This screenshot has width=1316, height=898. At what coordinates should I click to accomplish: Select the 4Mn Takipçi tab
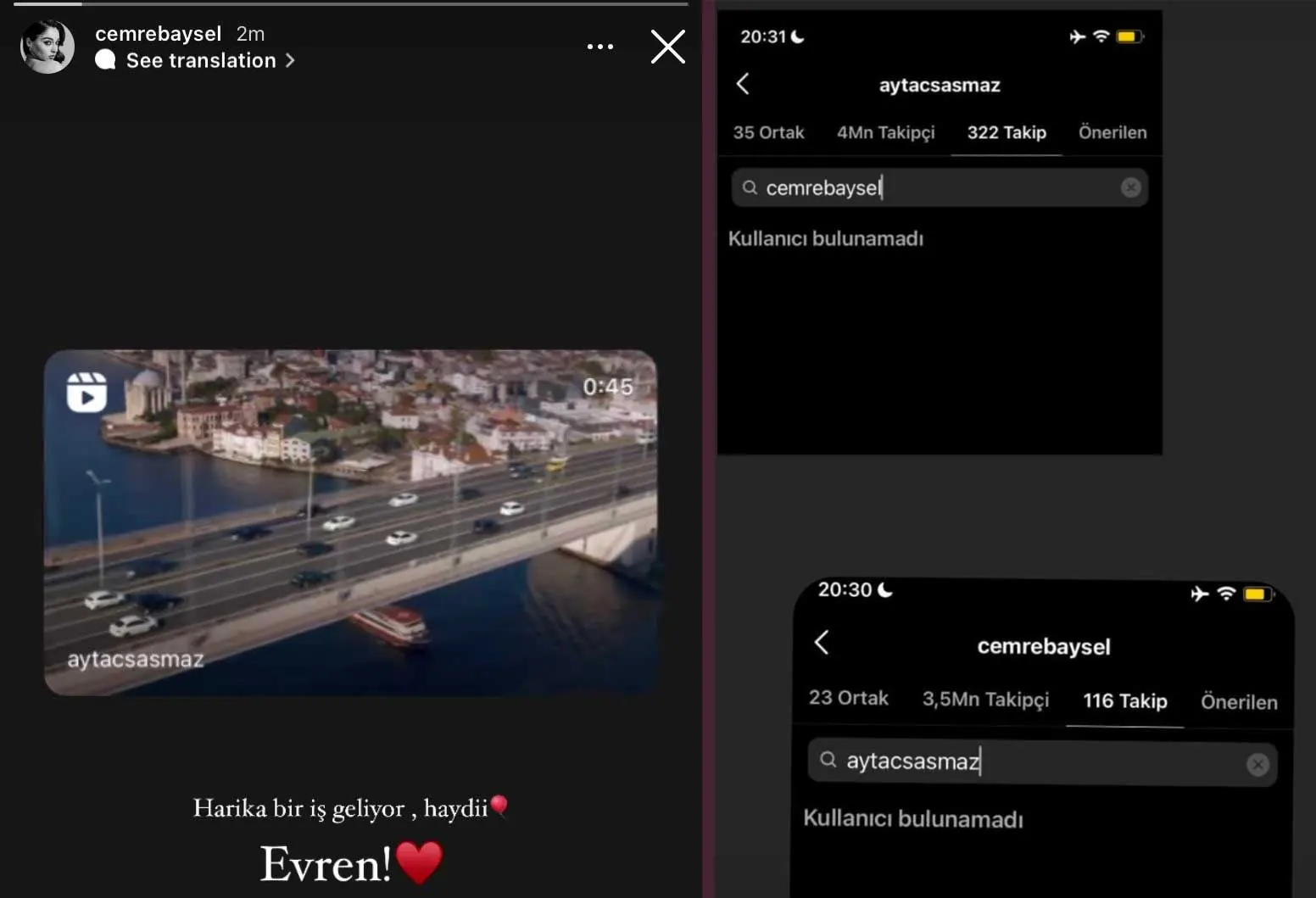886,132
